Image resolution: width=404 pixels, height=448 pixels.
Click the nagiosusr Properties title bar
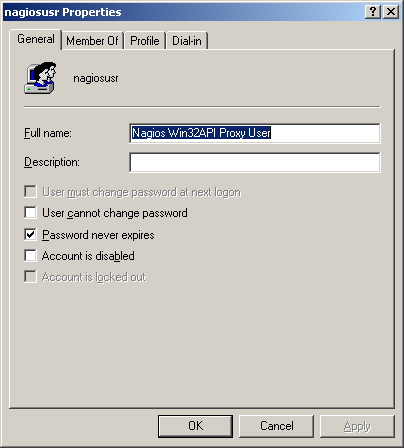coord(183,12)
